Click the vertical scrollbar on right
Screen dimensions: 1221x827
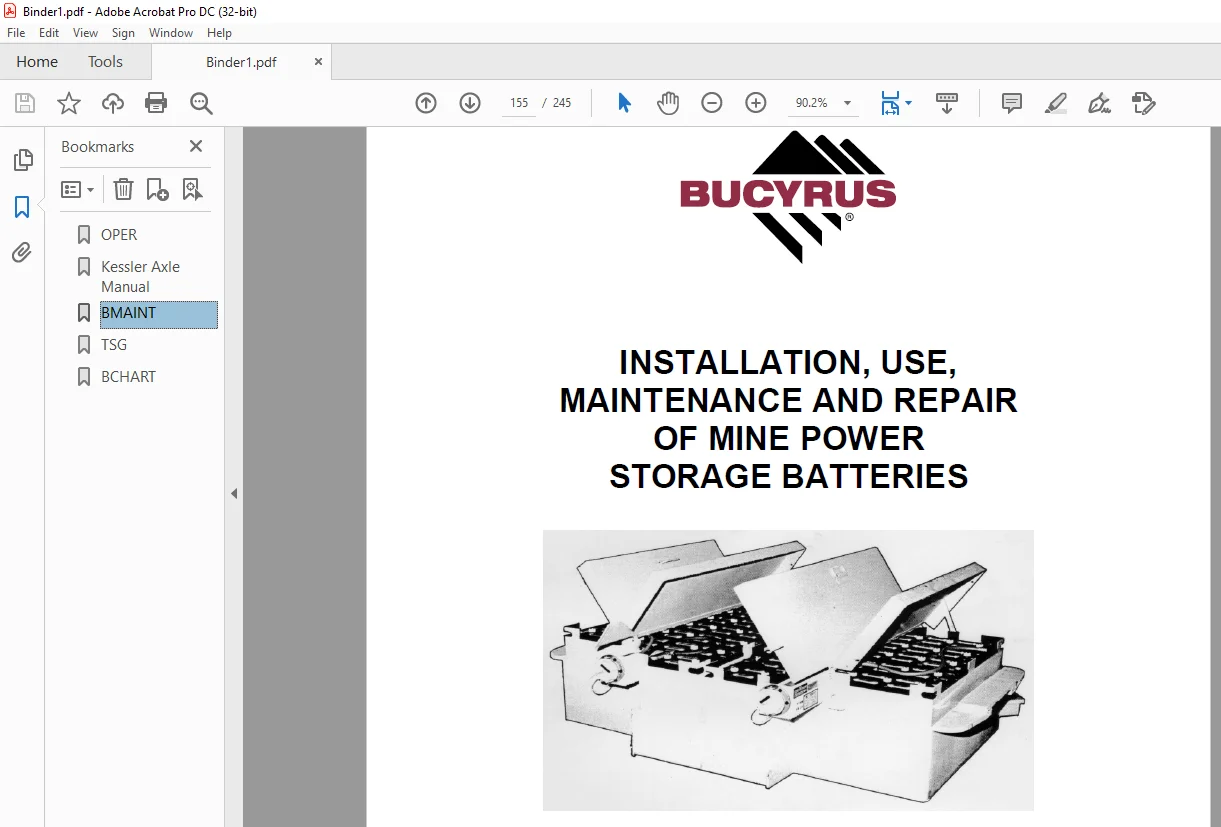tap(1216, 477)
